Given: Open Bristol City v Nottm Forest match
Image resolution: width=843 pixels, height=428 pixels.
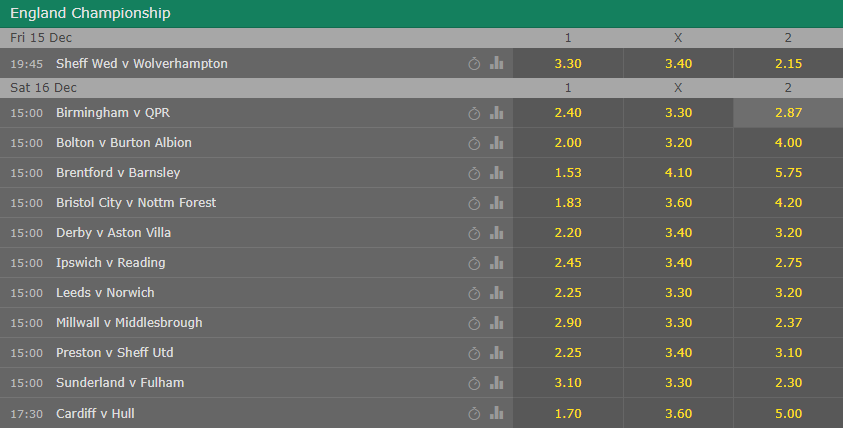Looking at the screenshot, I should pos(136,203).
